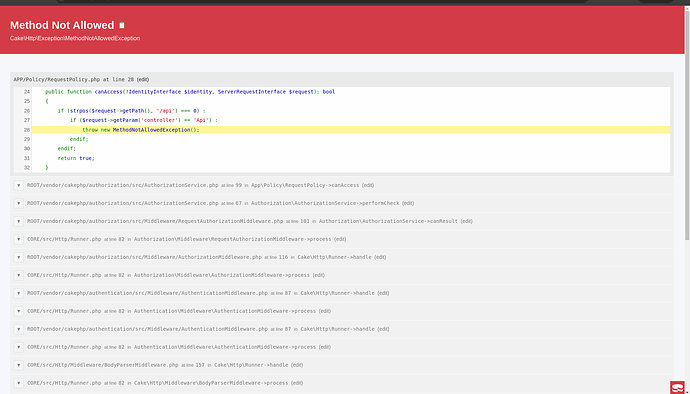Expand the first AuthenticationMiddleware->process frame
Viewport: 690px width, 394px height.
18,311
